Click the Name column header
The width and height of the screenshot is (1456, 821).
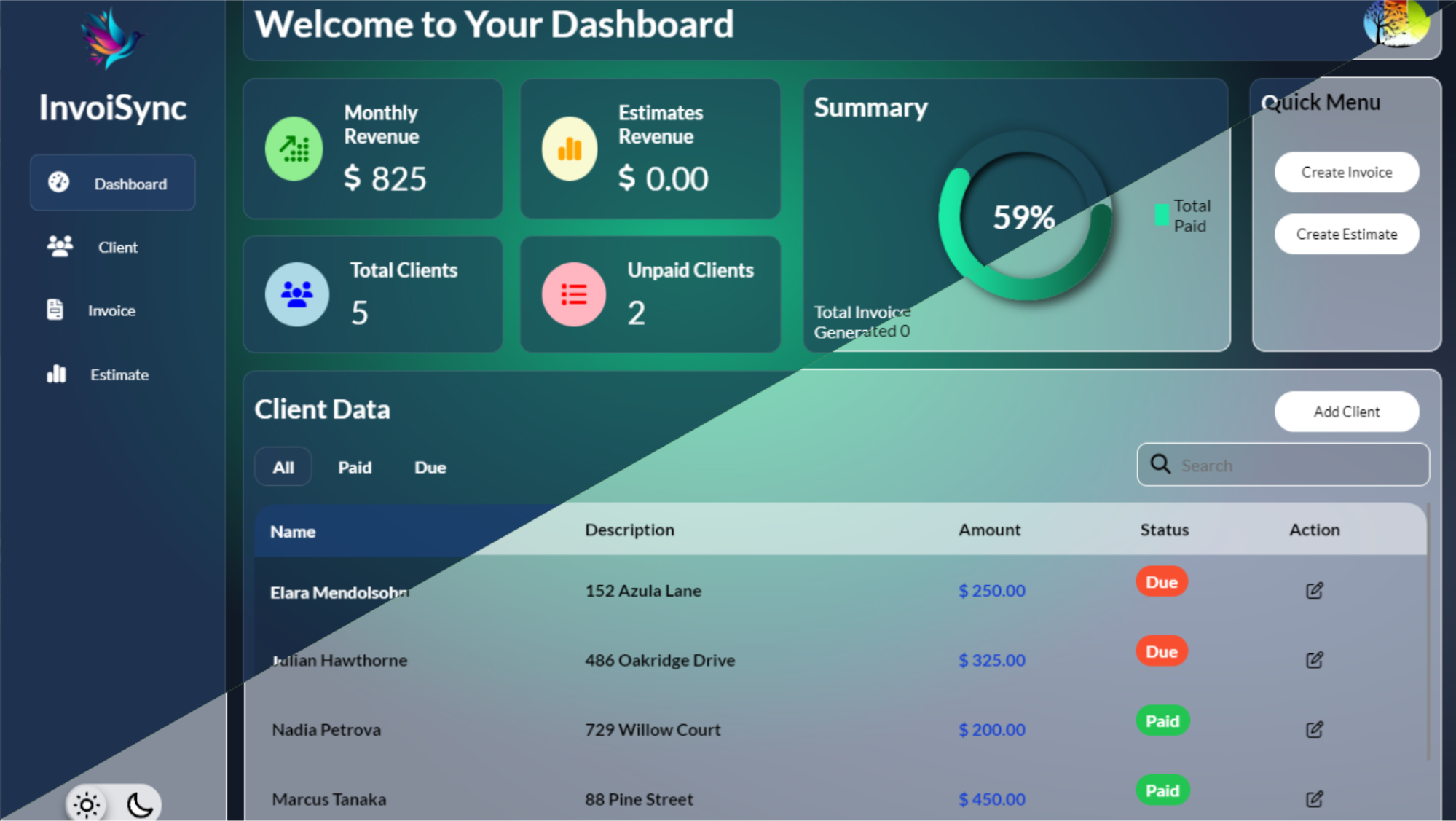(293, 531)
